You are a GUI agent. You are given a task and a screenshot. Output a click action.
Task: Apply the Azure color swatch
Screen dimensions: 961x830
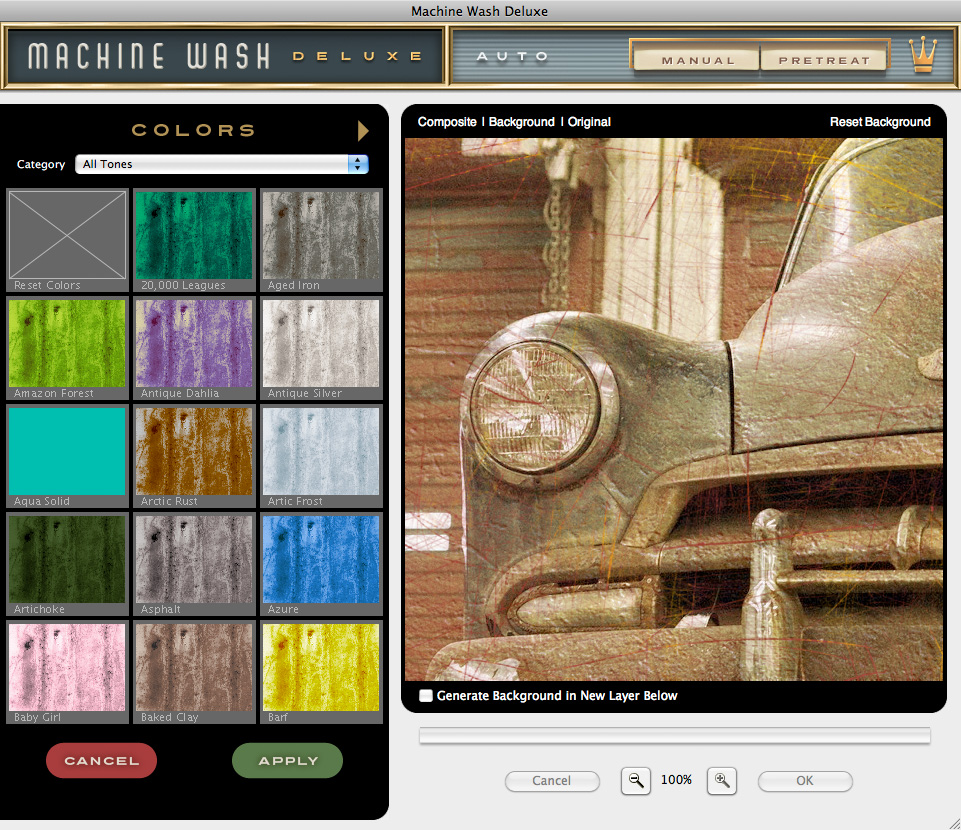click(x=321, y=563)
